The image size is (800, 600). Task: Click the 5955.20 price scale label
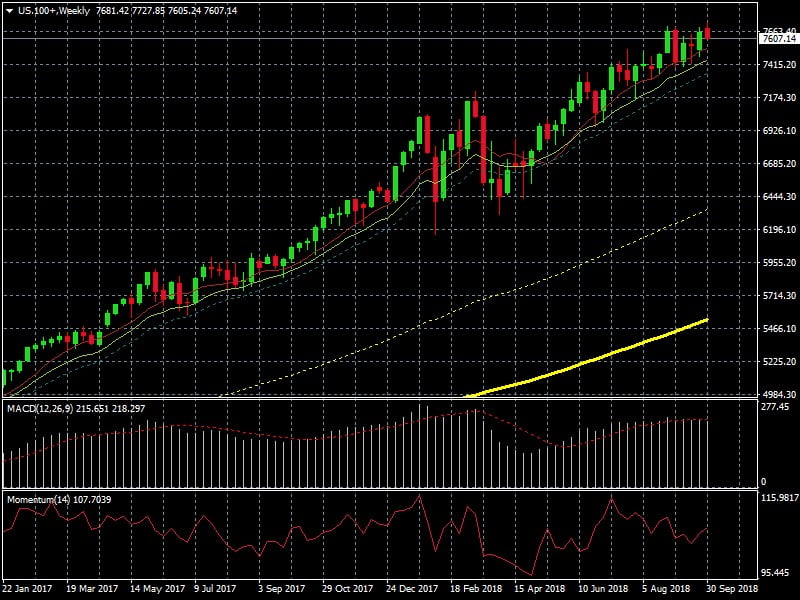pos(778,263)
